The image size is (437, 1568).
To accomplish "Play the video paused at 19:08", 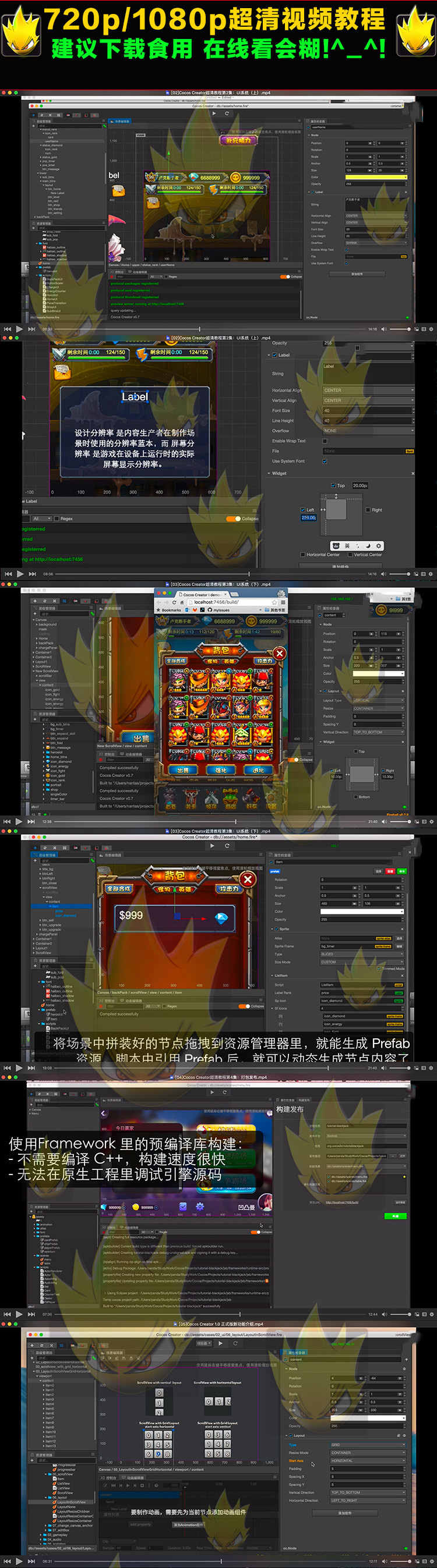I will 19,1067.
